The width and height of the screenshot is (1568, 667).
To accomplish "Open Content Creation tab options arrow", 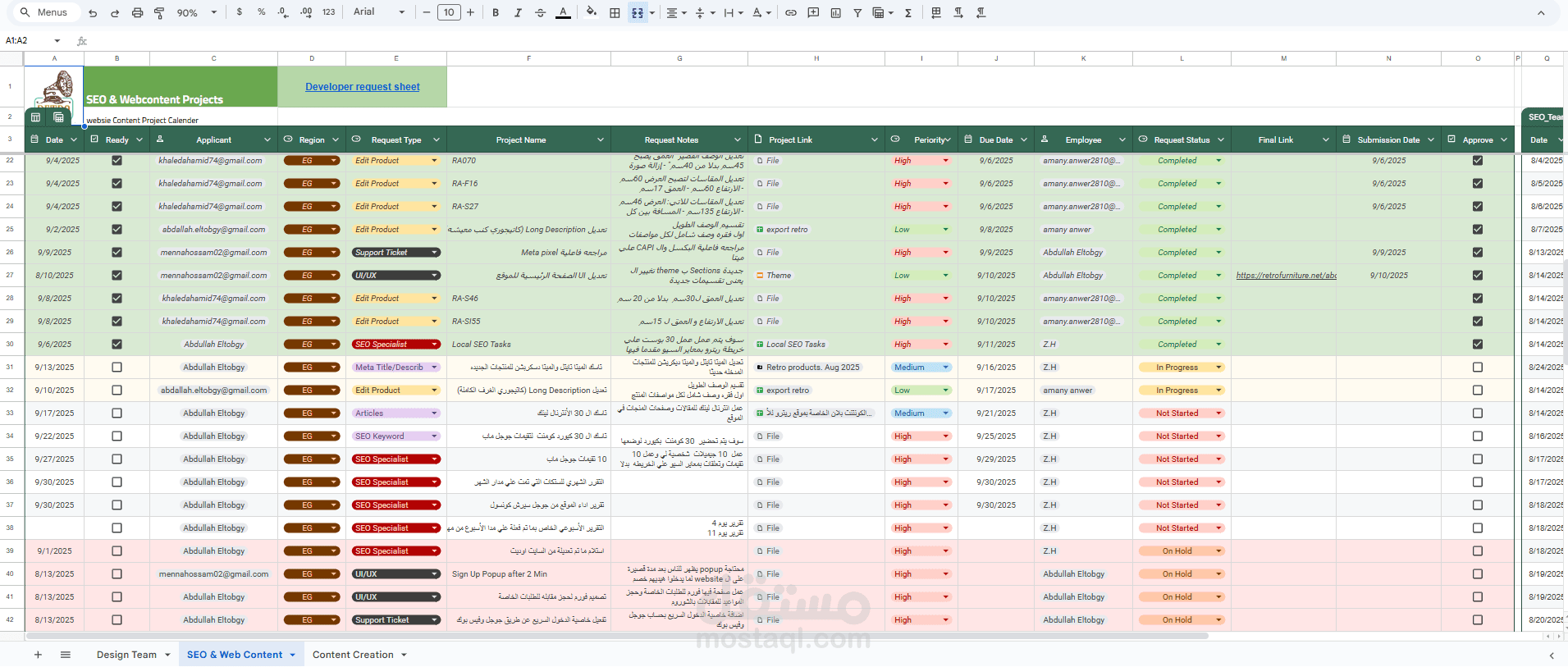I will click(x=404, y=655).
